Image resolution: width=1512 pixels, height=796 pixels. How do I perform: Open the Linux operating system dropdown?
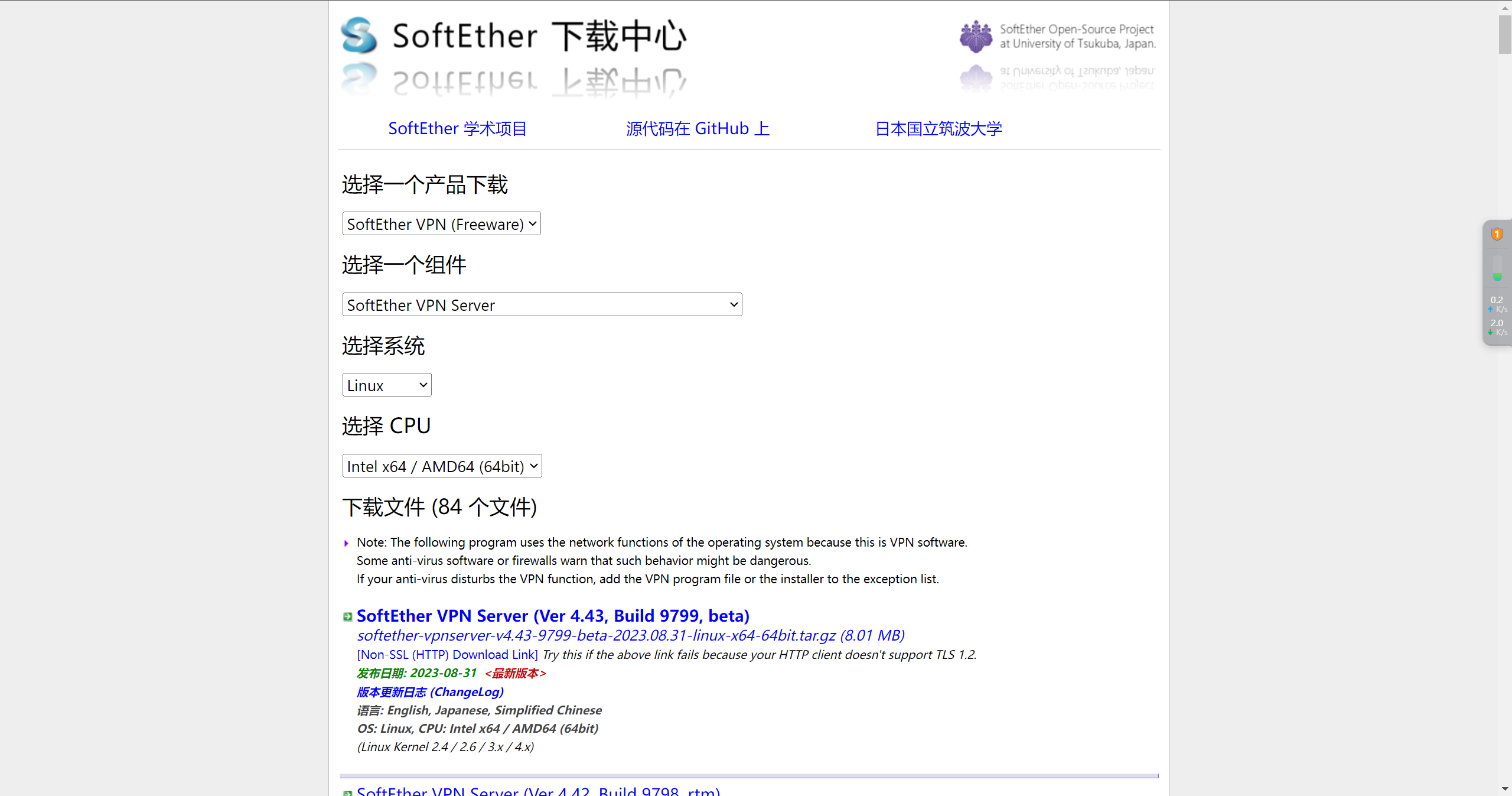coord(386,385)
